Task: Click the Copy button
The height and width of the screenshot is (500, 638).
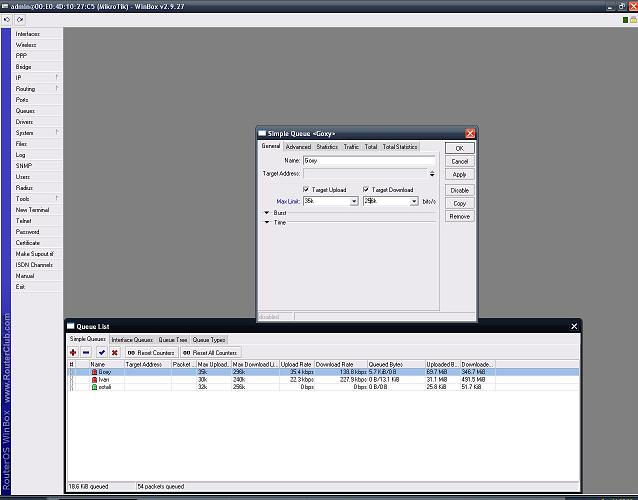Action: (x=459, y=203)
